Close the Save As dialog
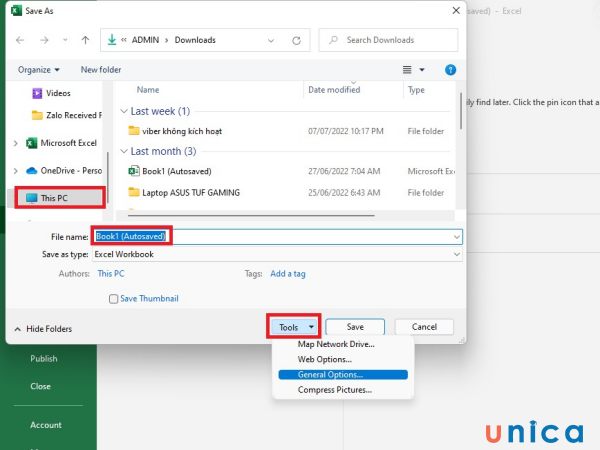 [x=456, y=11]
